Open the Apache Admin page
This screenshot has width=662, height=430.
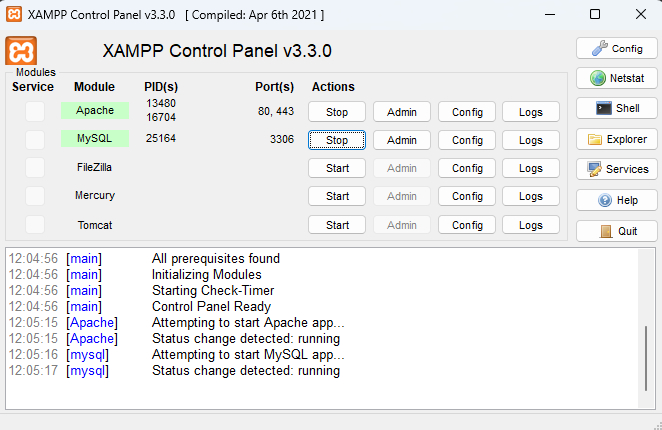401,112
